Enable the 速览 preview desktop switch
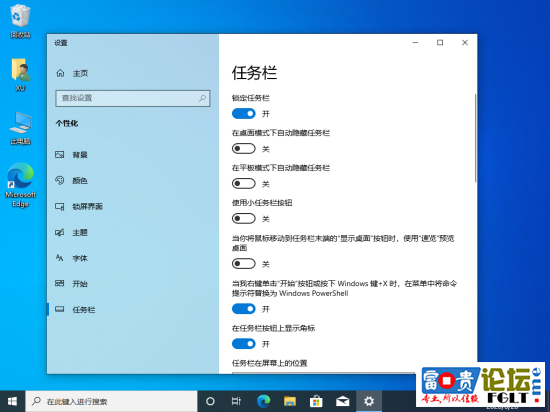Viewport: 550px width, 412px height. coord(244,264)
